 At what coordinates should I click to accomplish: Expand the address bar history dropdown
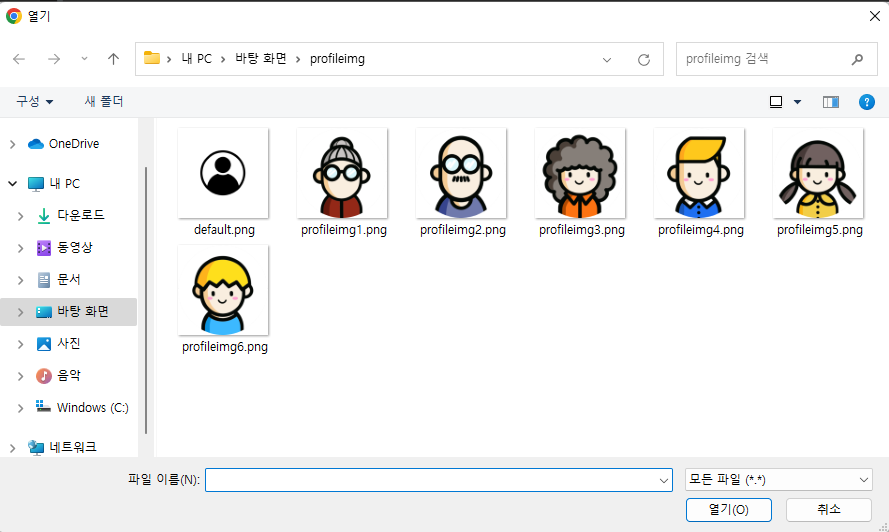point(607,60)
